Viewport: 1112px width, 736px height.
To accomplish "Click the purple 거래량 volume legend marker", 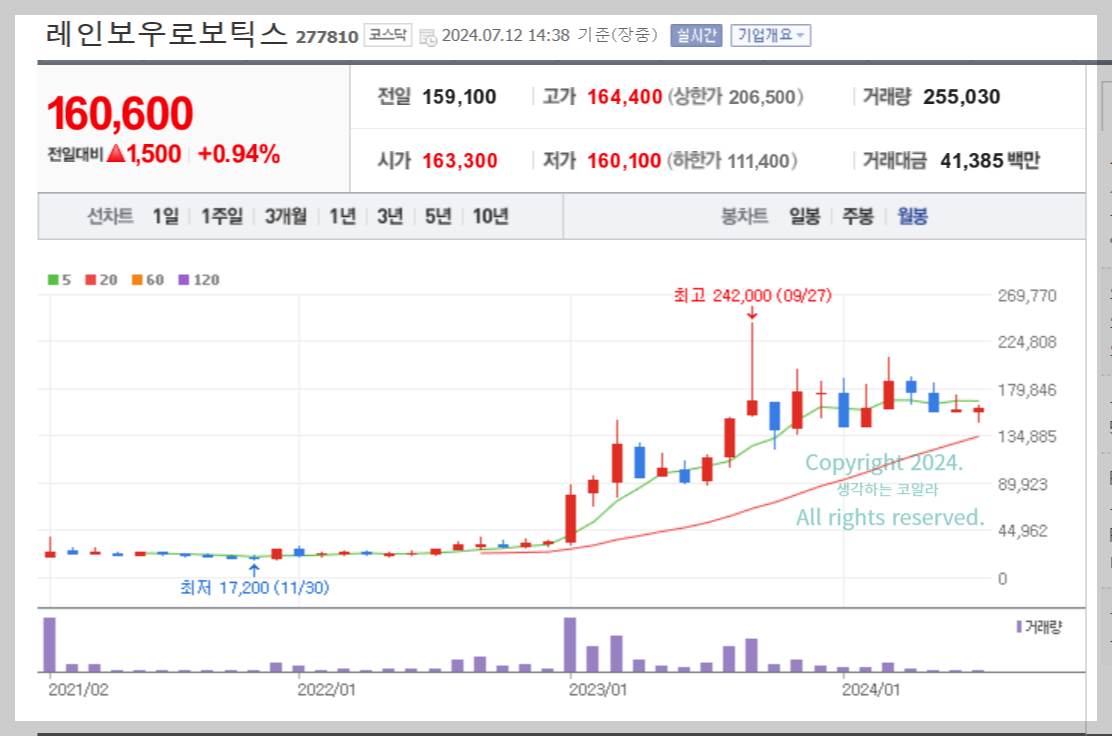I will [1019, 627].
